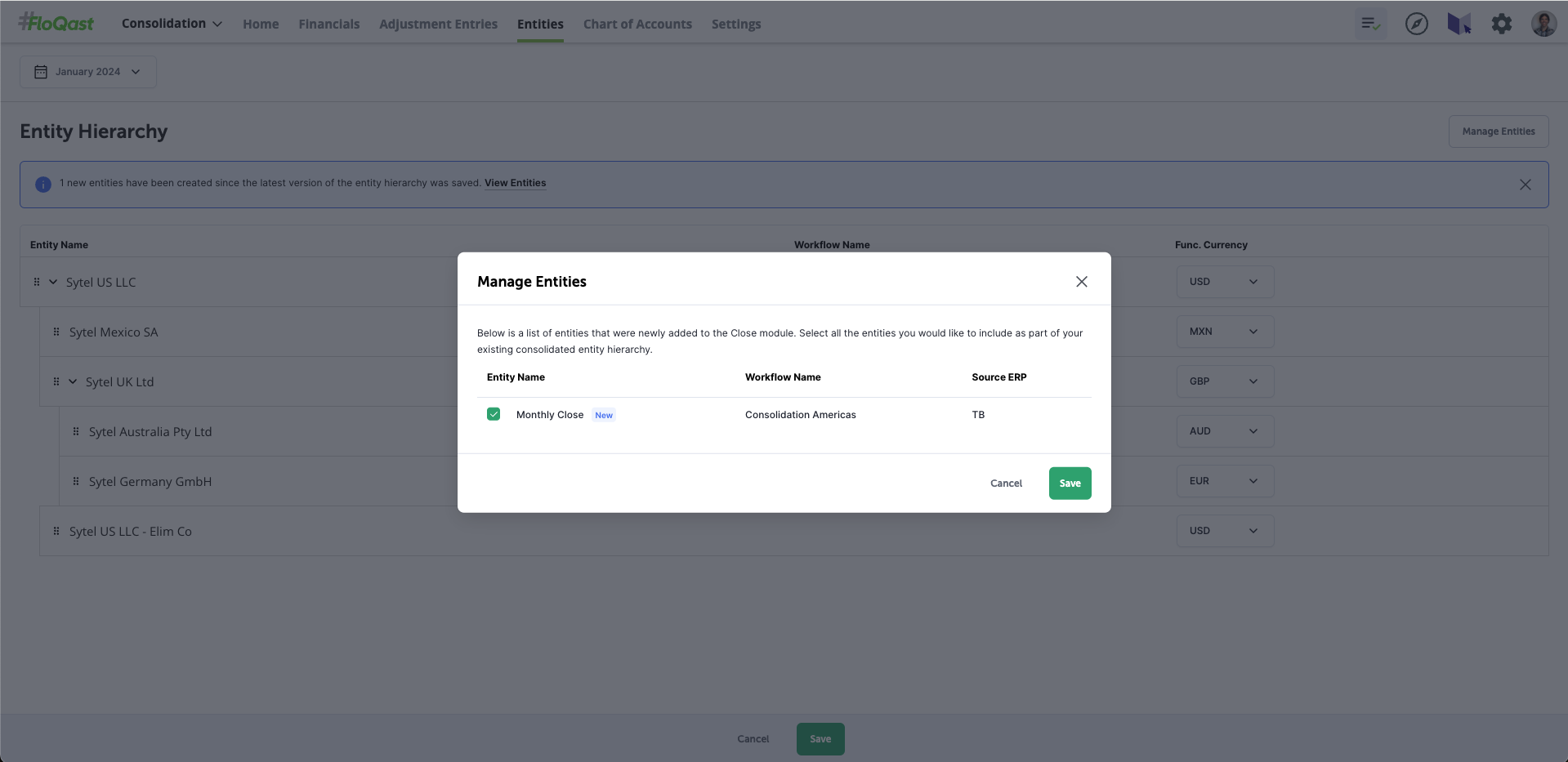Follow the View Entities link

[x=515, y=183]
